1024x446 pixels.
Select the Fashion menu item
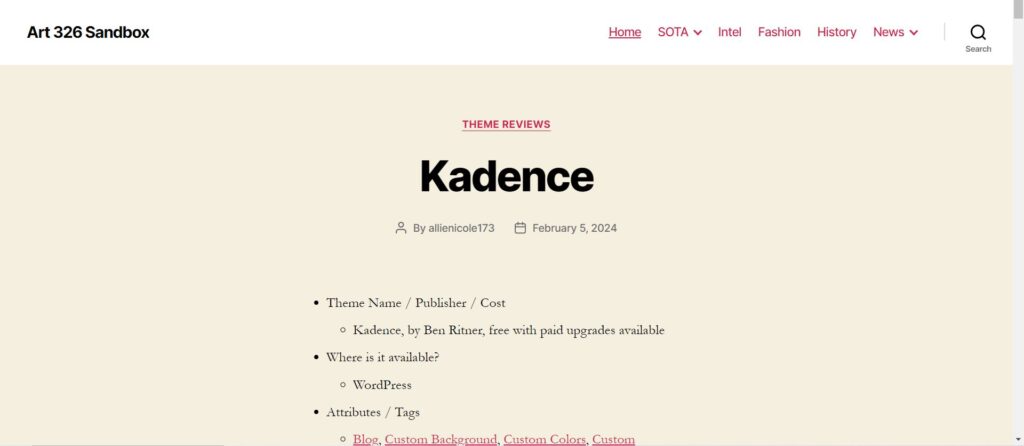779,32
